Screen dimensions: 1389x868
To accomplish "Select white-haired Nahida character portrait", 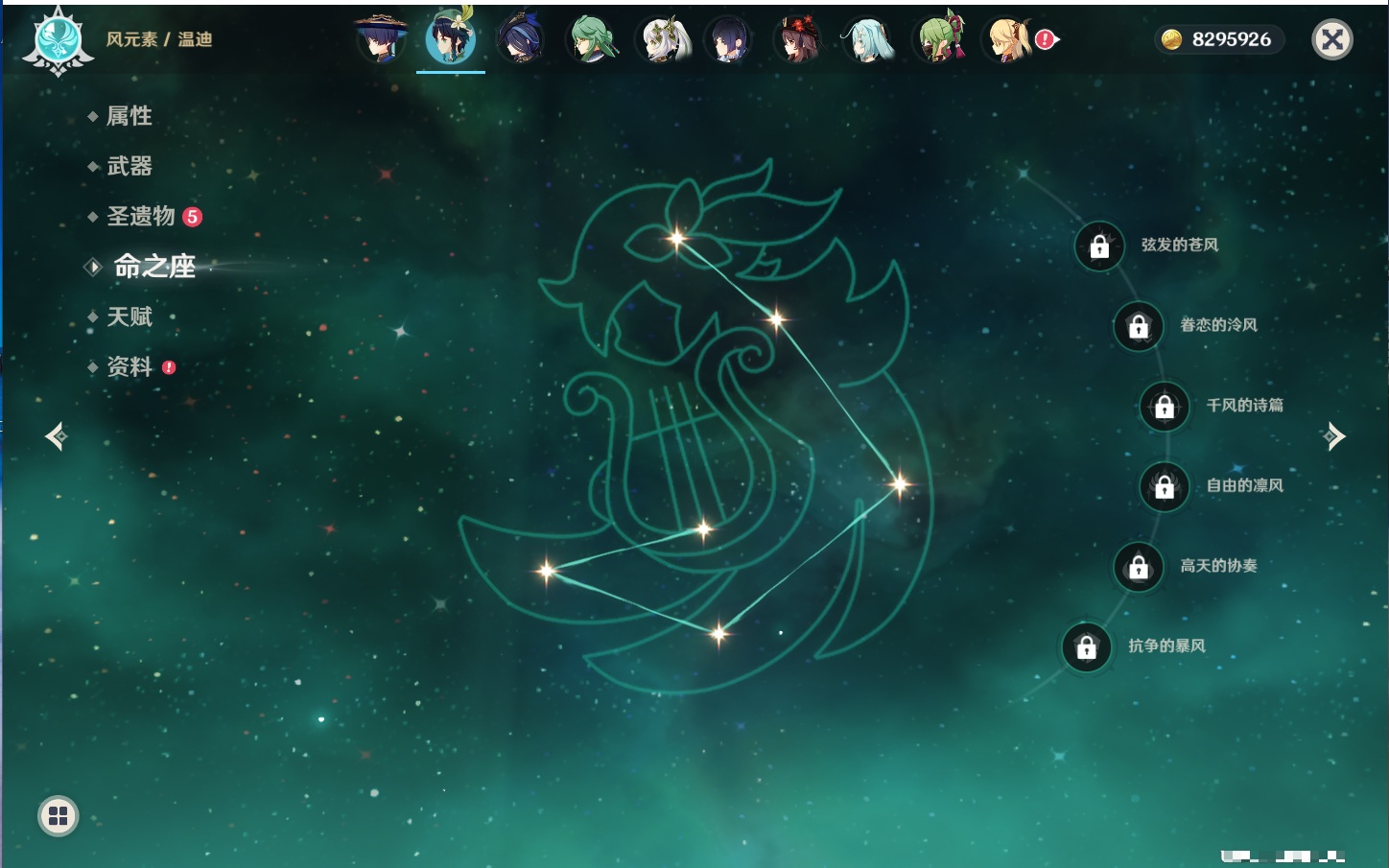I will [x=662, y=39].
